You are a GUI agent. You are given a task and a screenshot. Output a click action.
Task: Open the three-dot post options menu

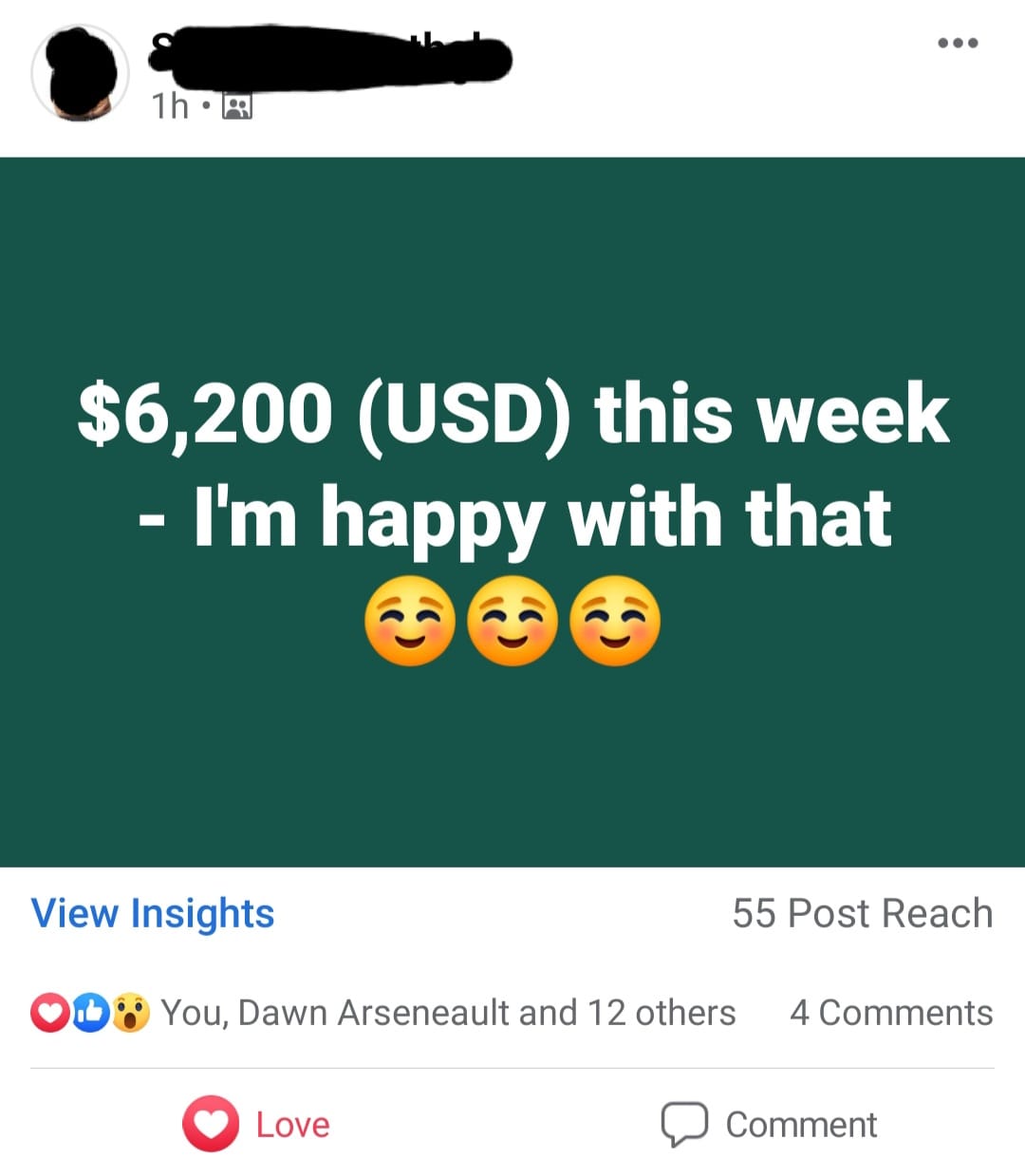pyautogui.click(x=958, y=43)
